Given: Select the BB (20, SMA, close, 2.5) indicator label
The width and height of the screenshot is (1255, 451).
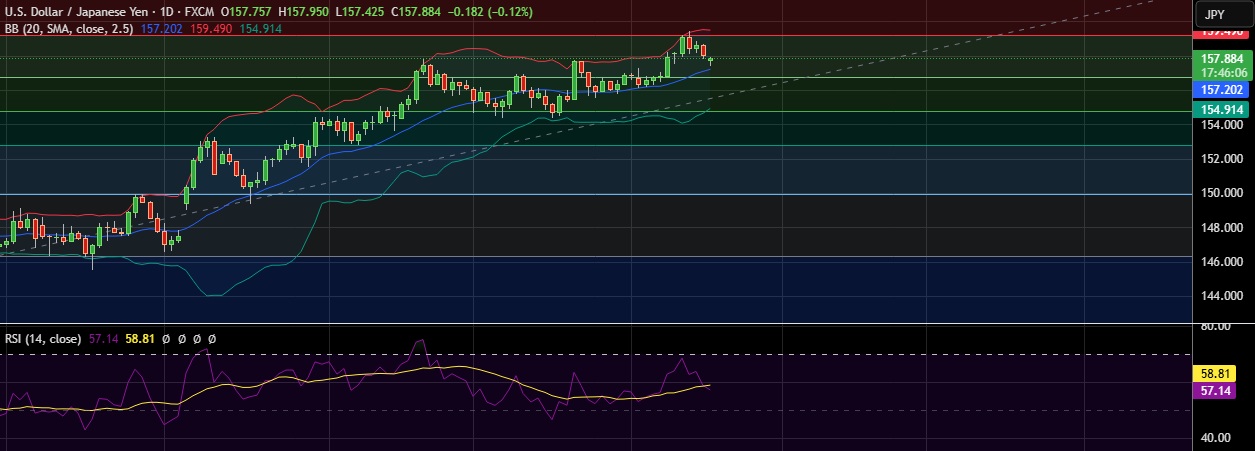Looking at the screenshot, I should 71,29.
